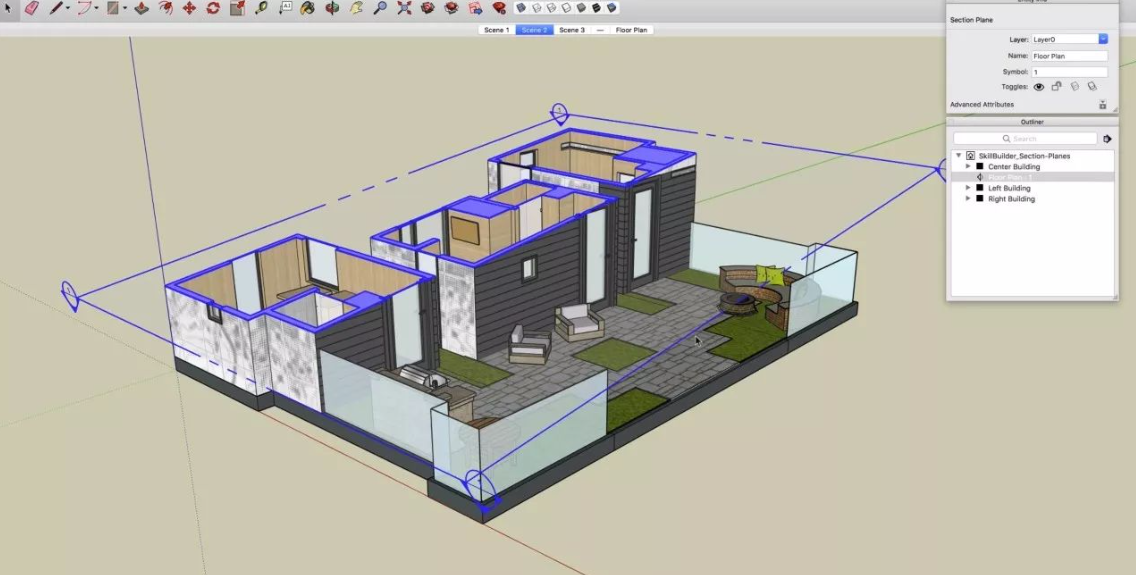
Task: Activate the Offset tool
Action: click(x=165, y=8)
